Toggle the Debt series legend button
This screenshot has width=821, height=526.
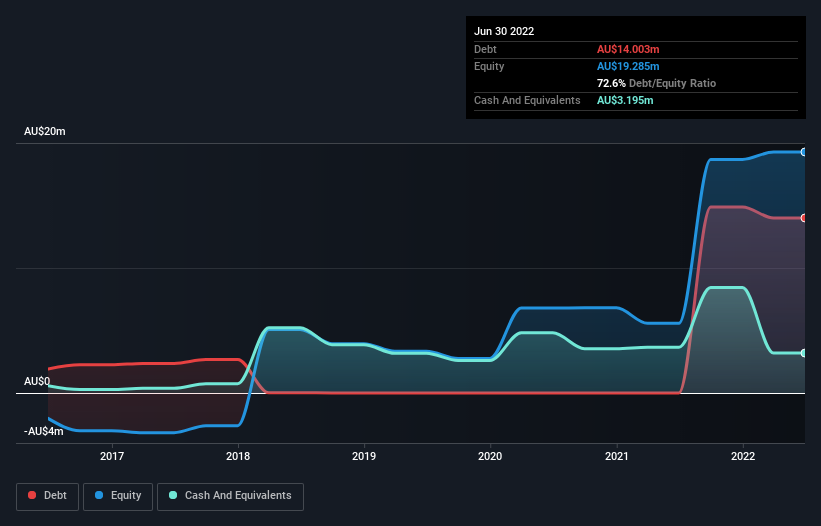tap(47, 496)
